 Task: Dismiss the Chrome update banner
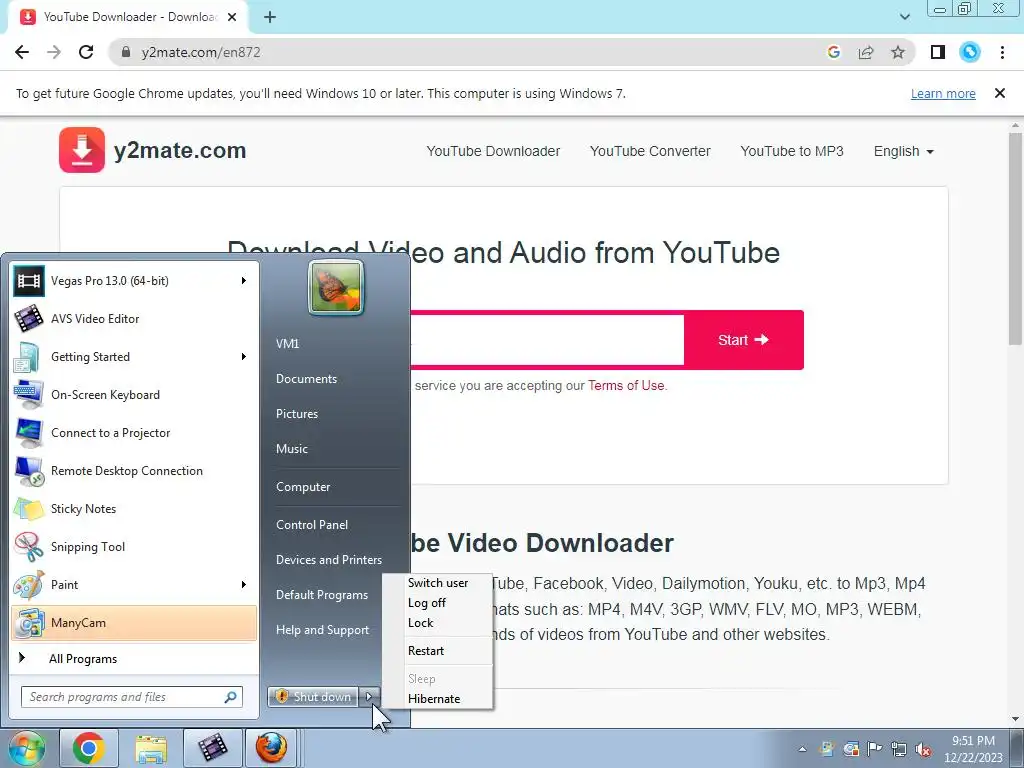[999, 93]
